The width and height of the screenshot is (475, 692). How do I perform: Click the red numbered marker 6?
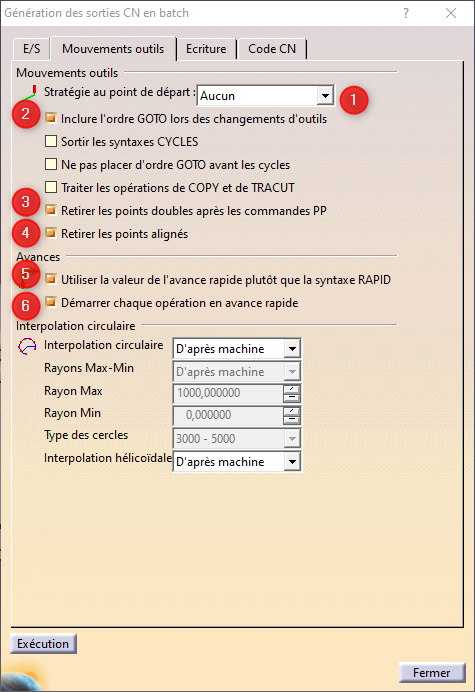[26, 305]
